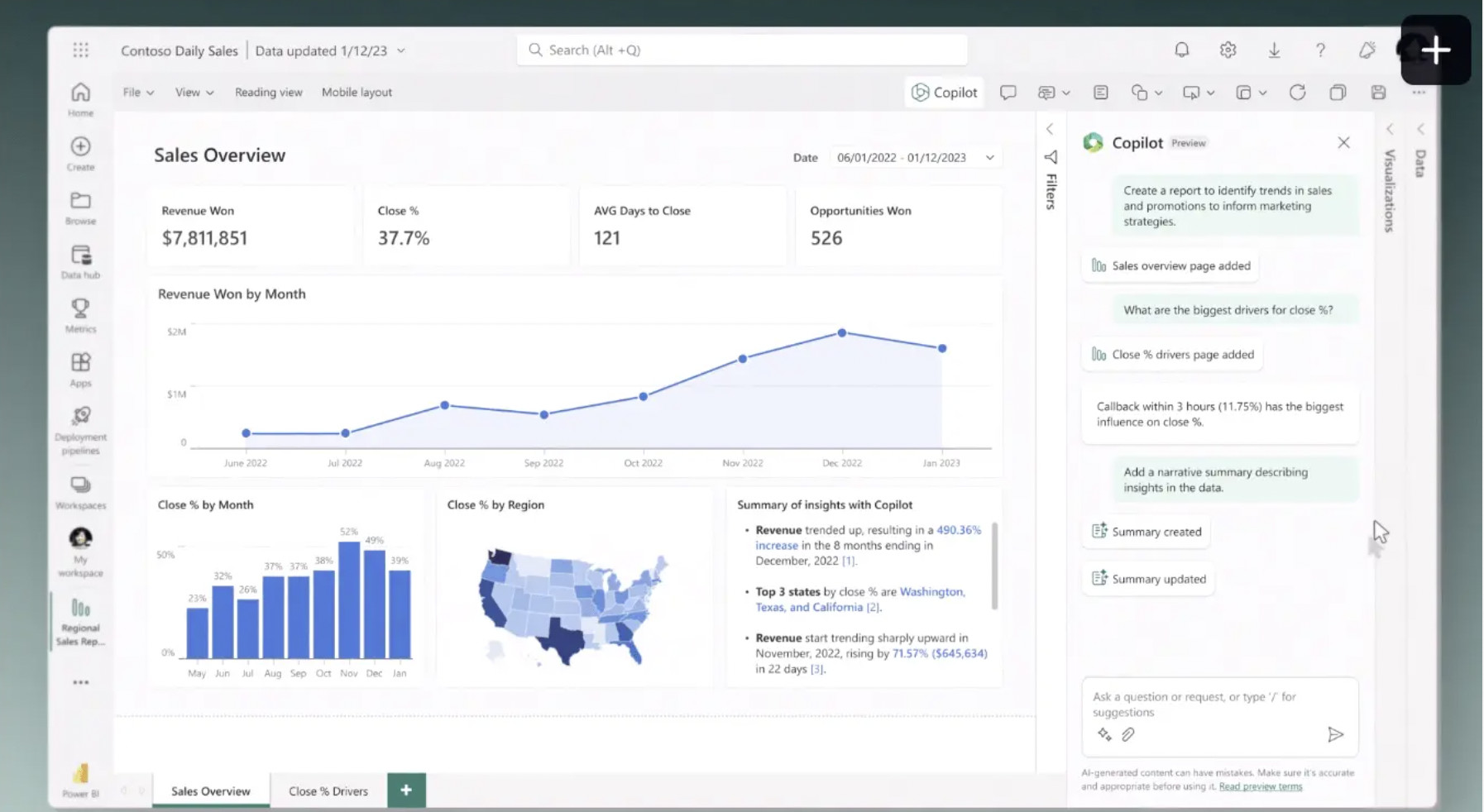Expand the Filters pane chevron

pos(1050,130)
